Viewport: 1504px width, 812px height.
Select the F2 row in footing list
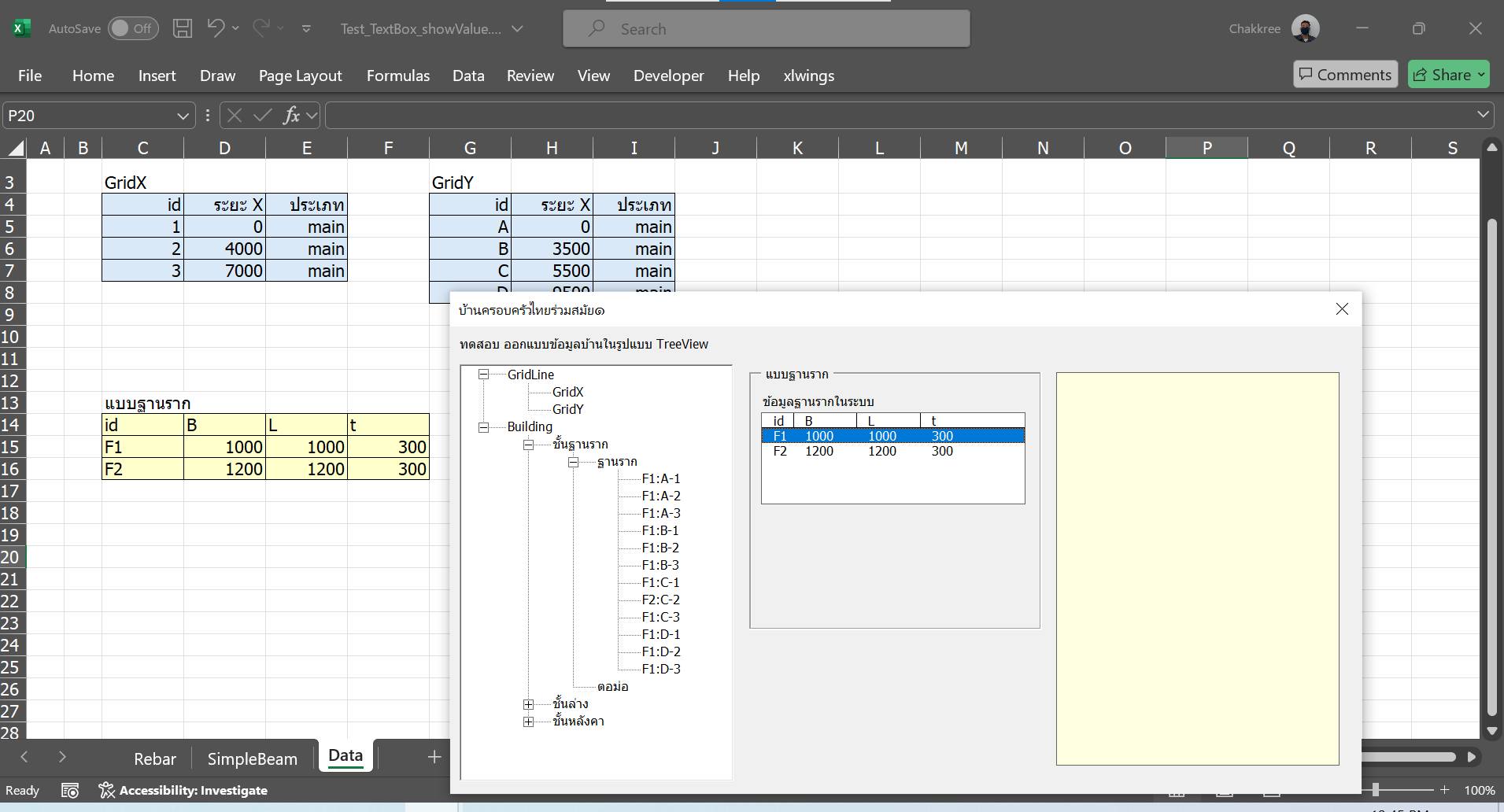[892, 451]
